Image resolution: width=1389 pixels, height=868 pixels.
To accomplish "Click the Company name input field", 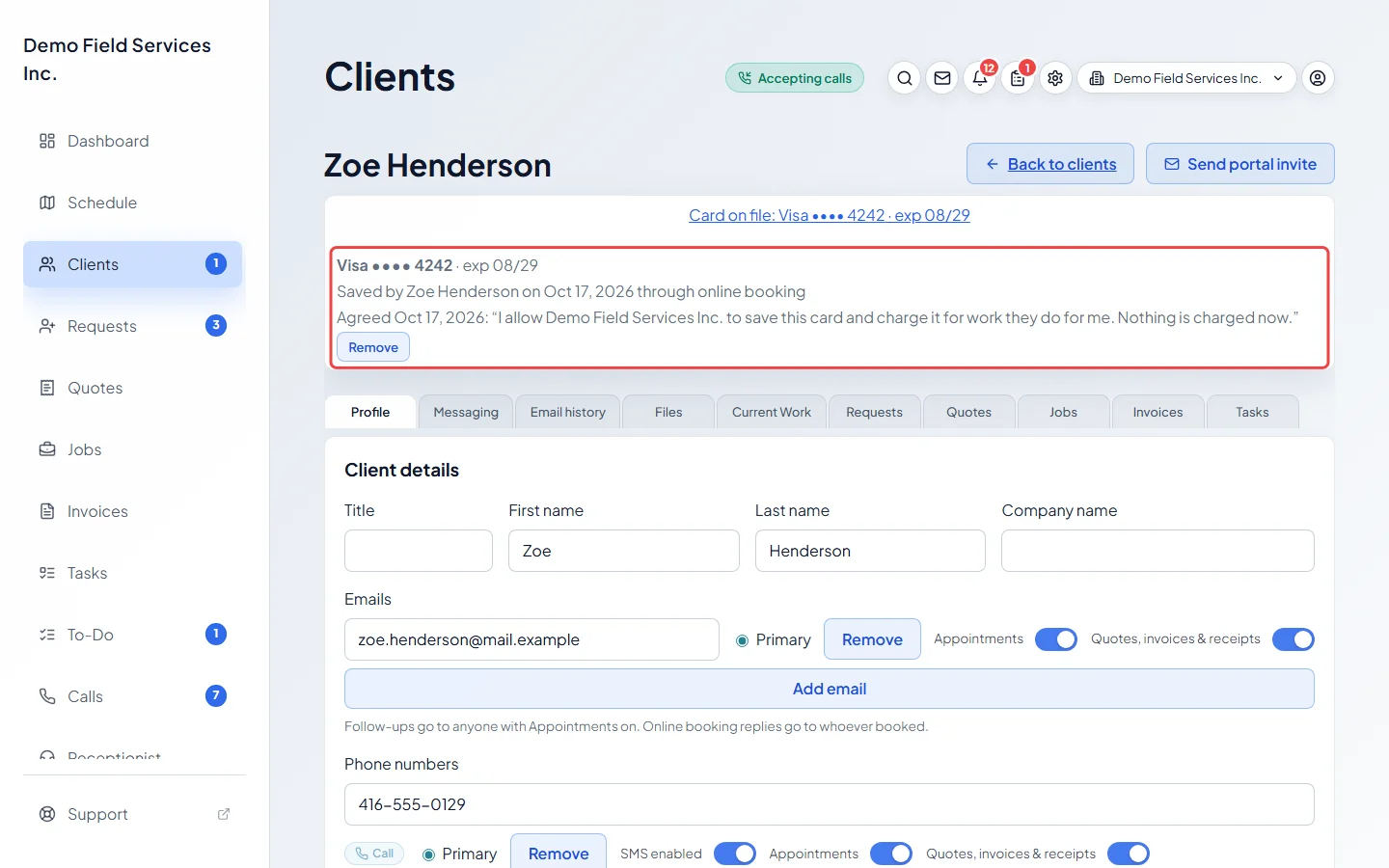I will [1157, 551].
